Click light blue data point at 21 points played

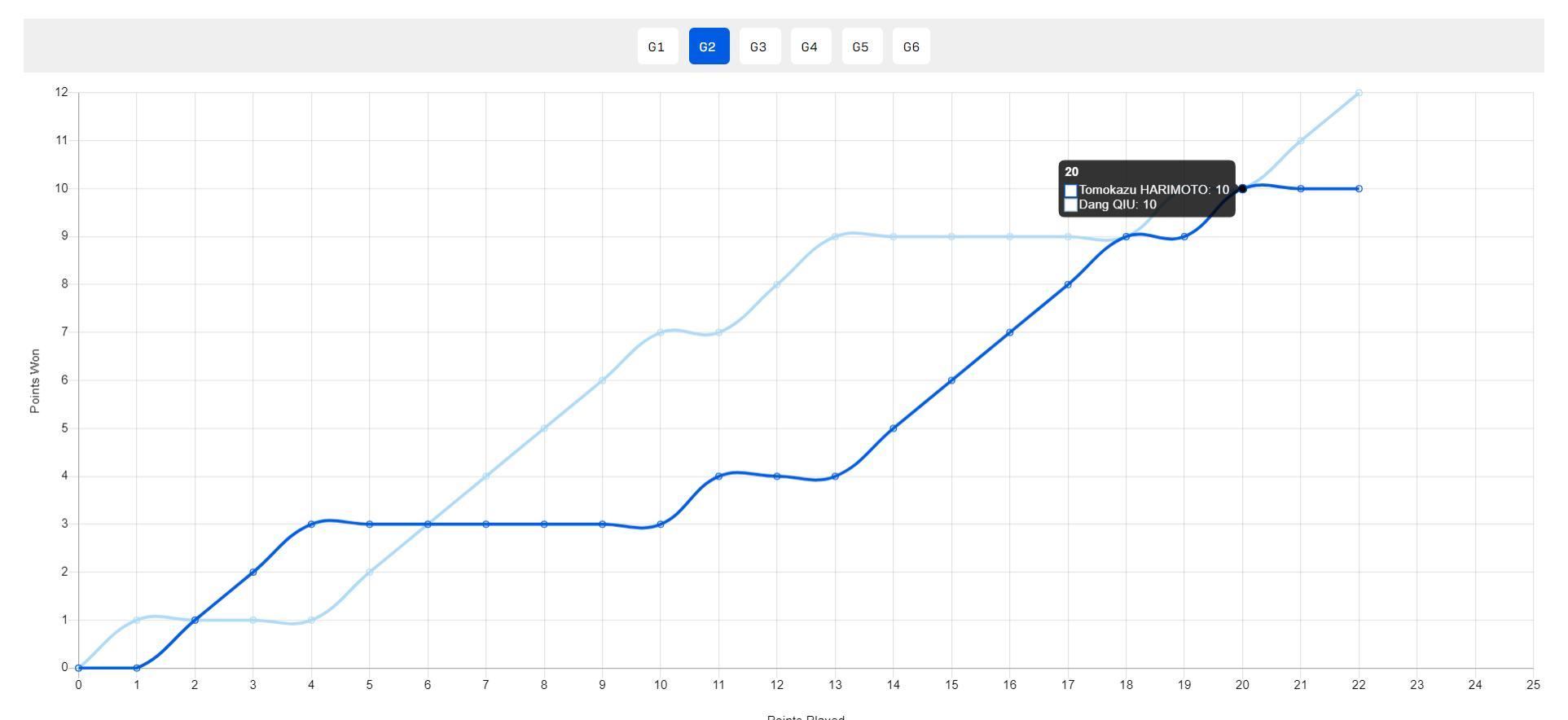pos(1301,141)
